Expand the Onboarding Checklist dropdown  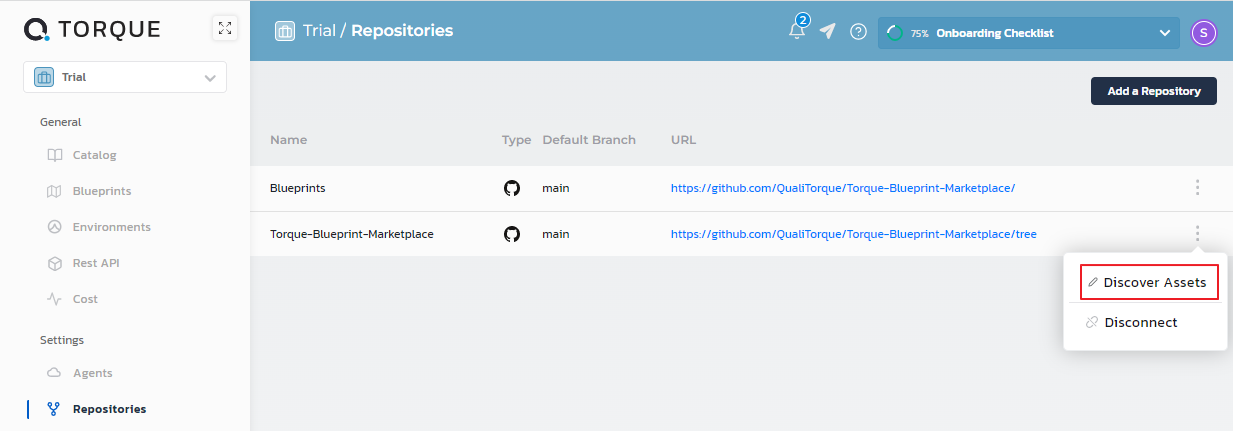pyautogui.click(x=1164, y=33)
